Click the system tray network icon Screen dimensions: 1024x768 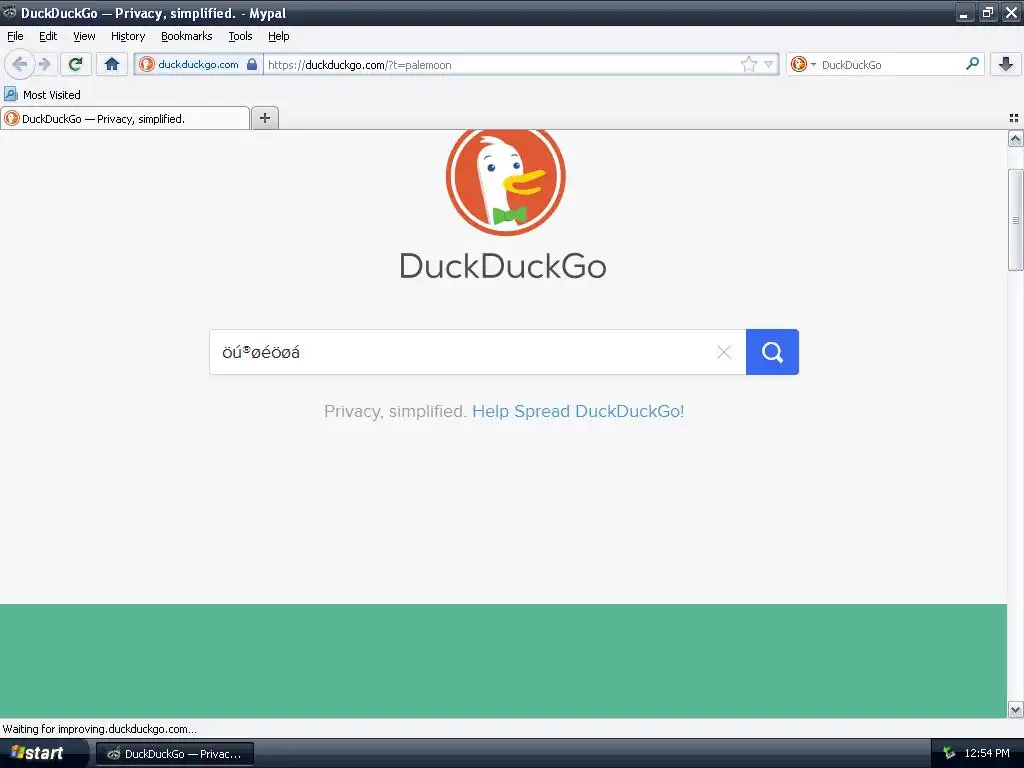point(949,753)
